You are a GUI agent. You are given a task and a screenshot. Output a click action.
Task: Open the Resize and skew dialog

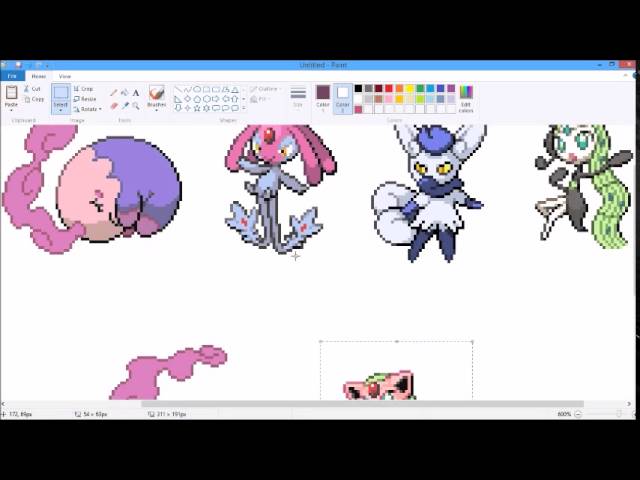pos(85,99)
